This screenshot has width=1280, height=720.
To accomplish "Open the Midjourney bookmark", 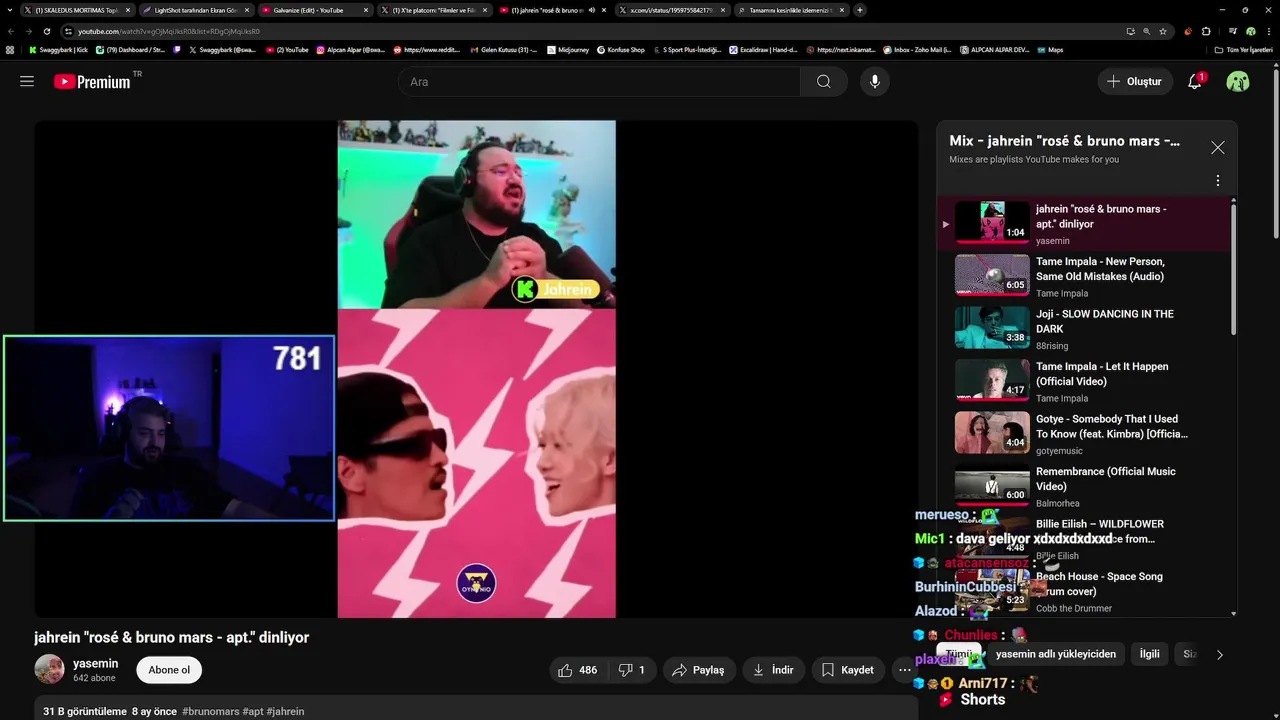I will 568,49.
